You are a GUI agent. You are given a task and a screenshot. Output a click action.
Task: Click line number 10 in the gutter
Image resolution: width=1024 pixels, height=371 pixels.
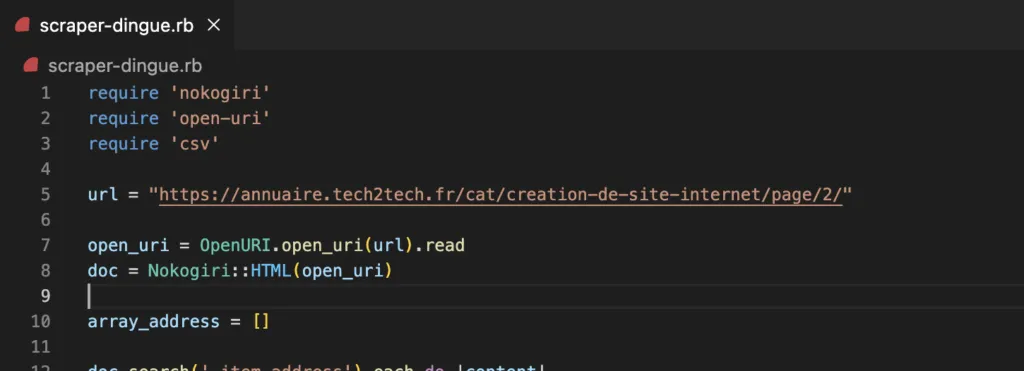[x=40, y=321]
